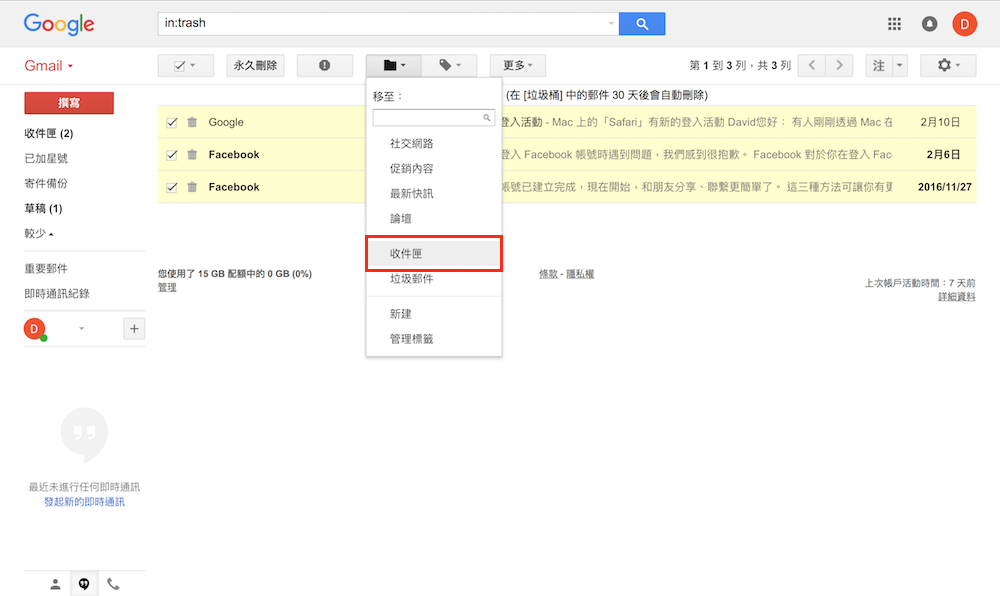Expand the 更多 actions dropdown

517,65
